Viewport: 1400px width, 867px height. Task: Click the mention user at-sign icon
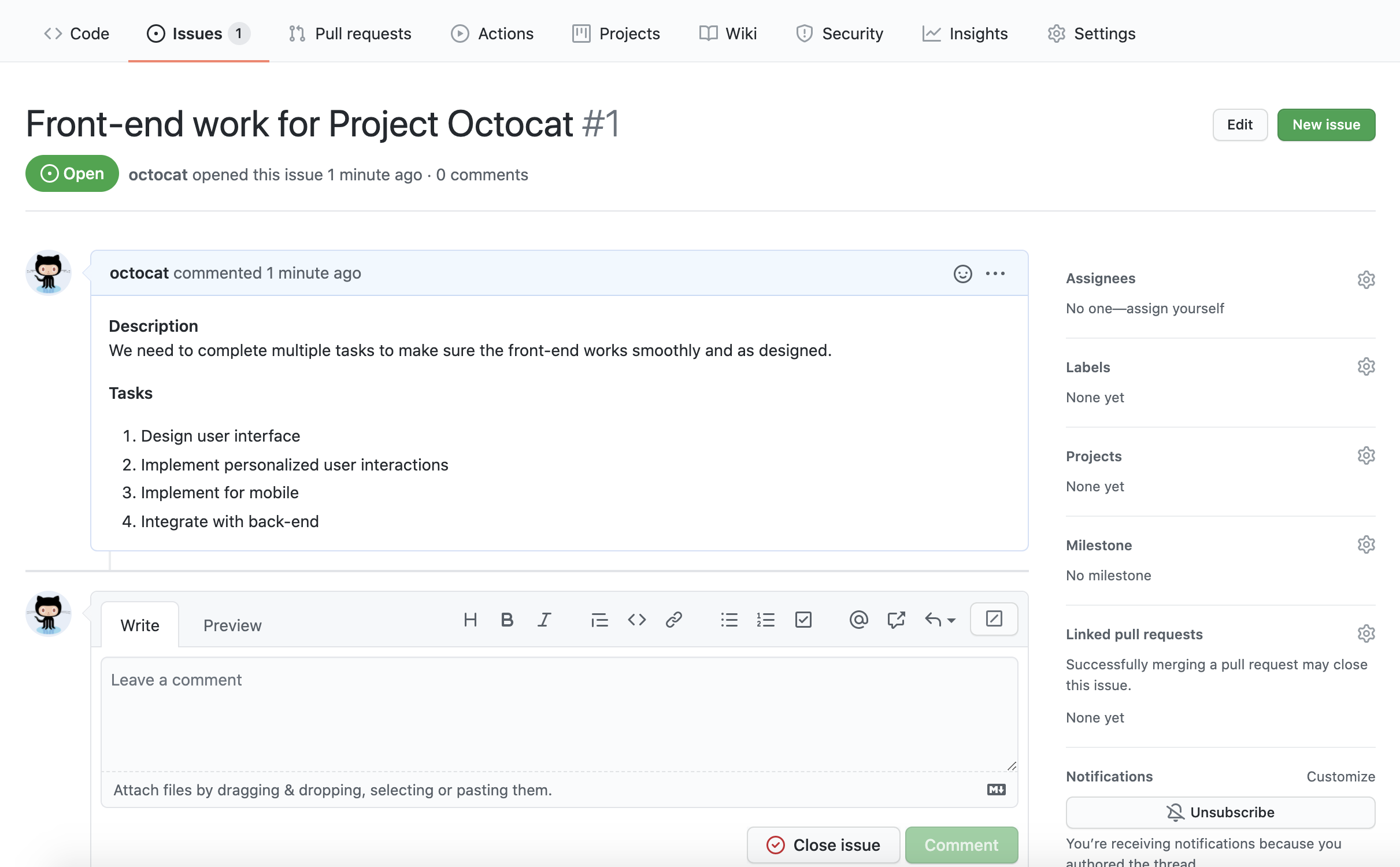(x=858, y=618)
